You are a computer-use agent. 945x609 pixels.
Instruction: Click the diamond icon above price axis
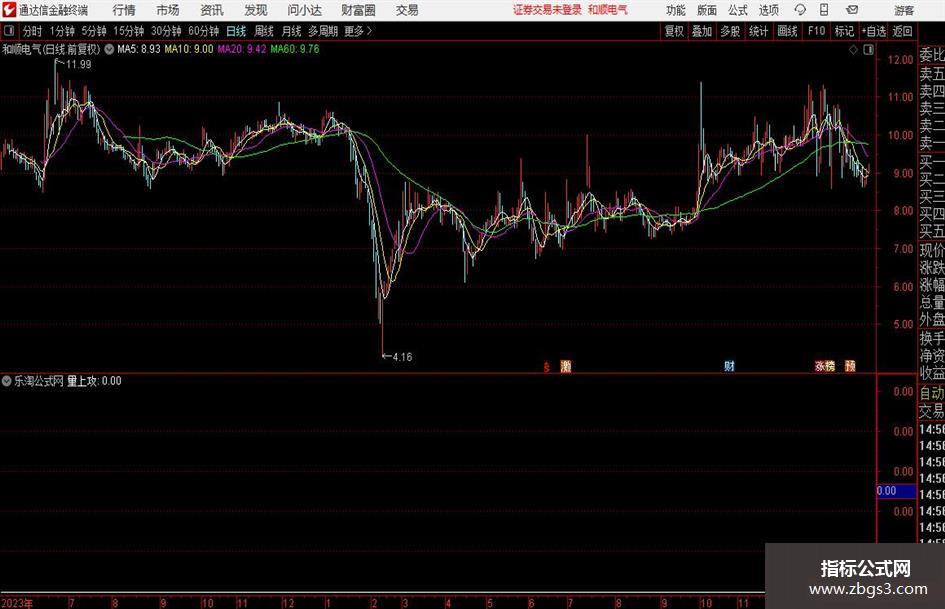point(853,50)
